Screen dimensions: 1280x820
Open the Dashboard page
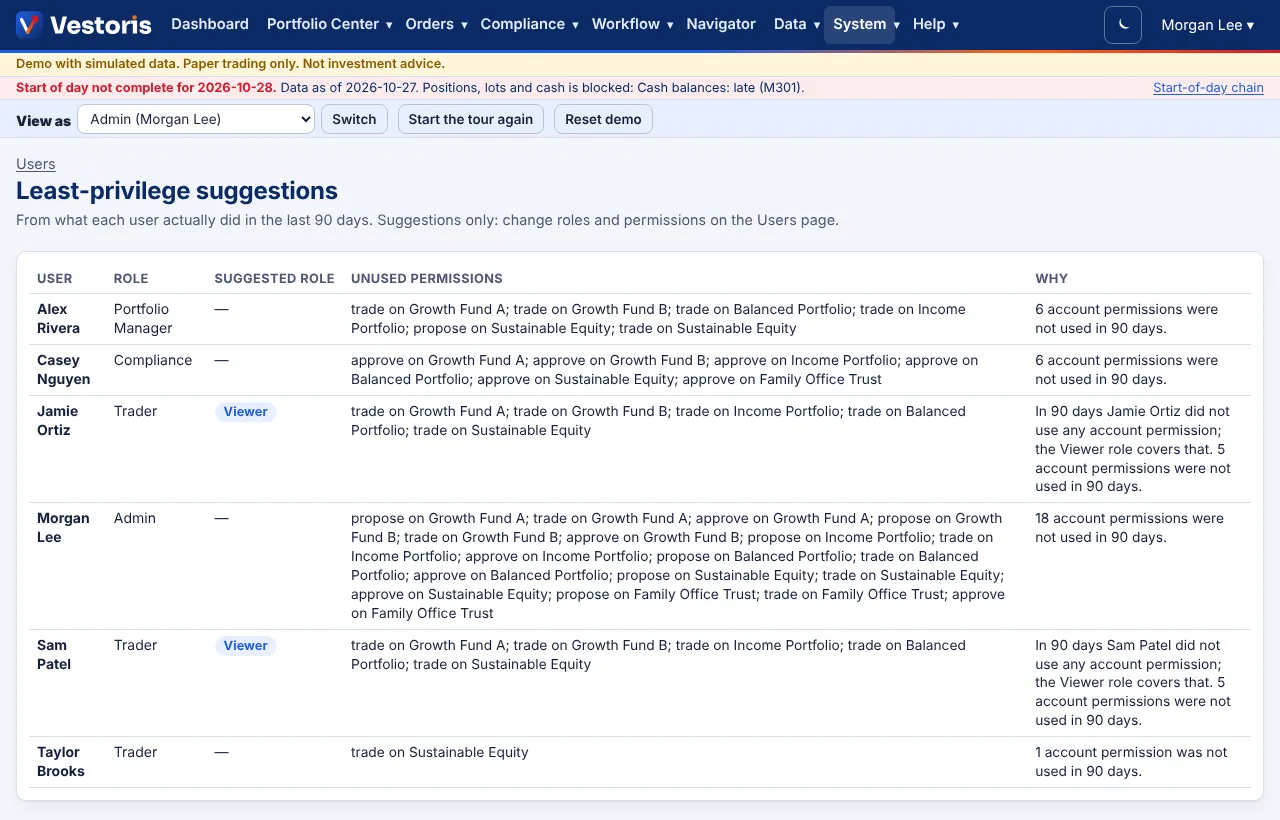pyautogui.click(x=210, y=24)
